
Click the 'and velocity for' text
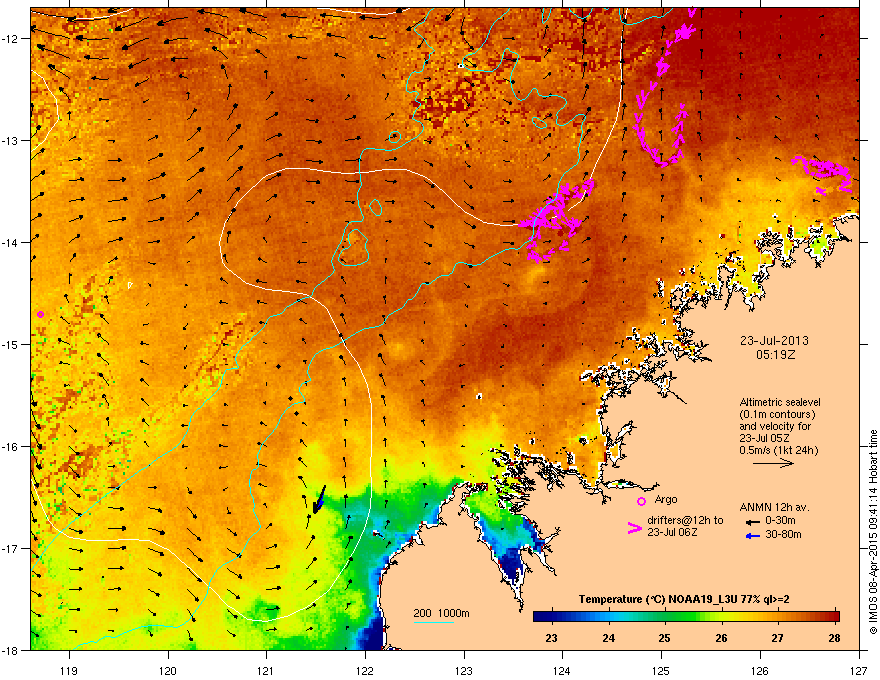click(x=774, y=426)
